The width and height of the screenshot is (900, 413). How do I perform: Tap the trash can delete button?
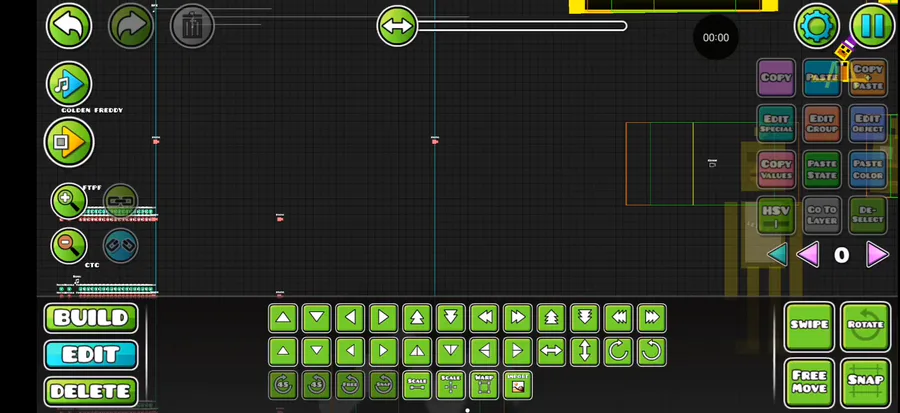point(192,26)
